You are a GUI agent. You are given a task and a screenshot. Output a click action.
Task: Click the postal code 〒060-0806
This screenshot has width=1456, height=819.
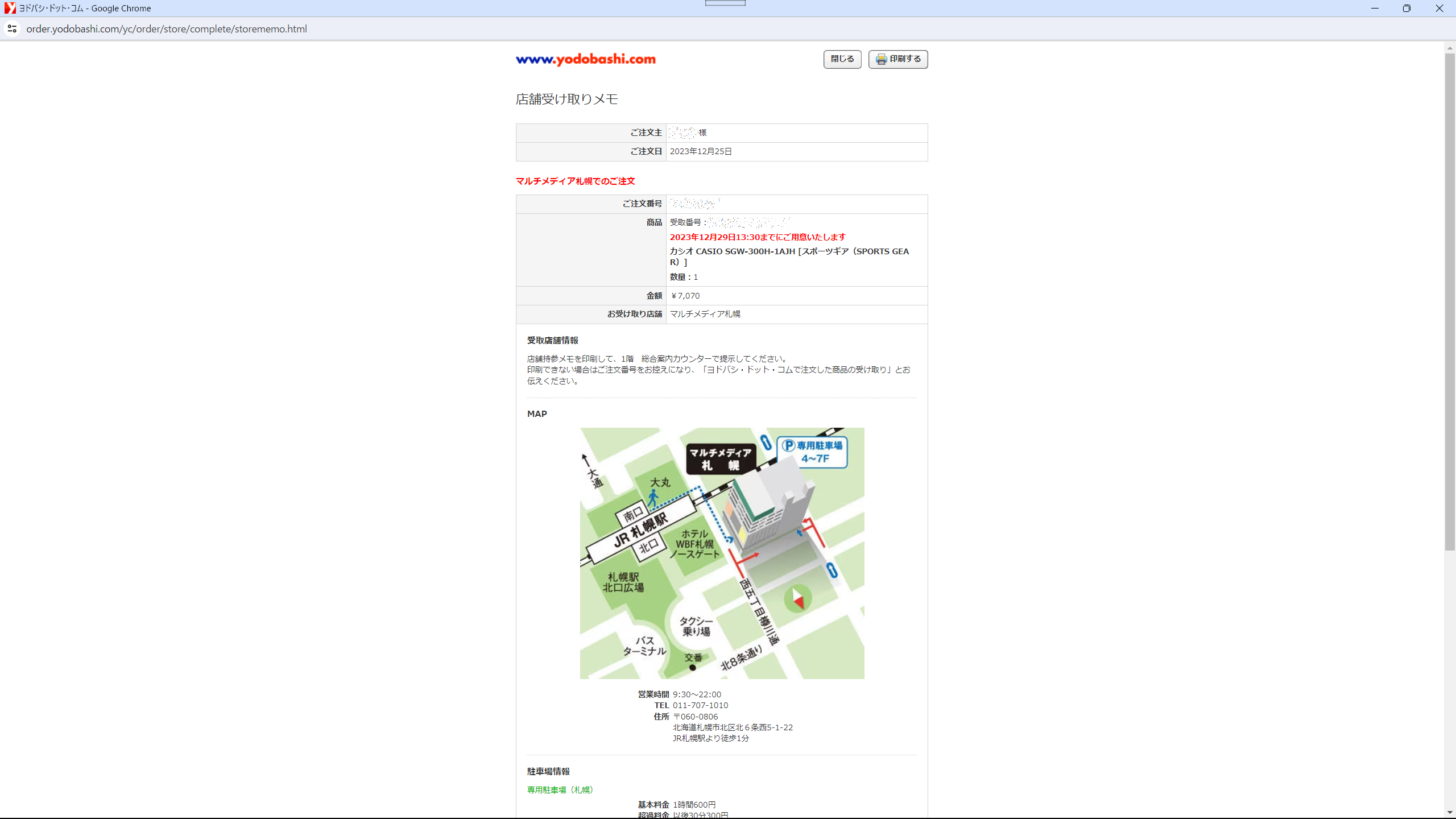click(695, 717)
